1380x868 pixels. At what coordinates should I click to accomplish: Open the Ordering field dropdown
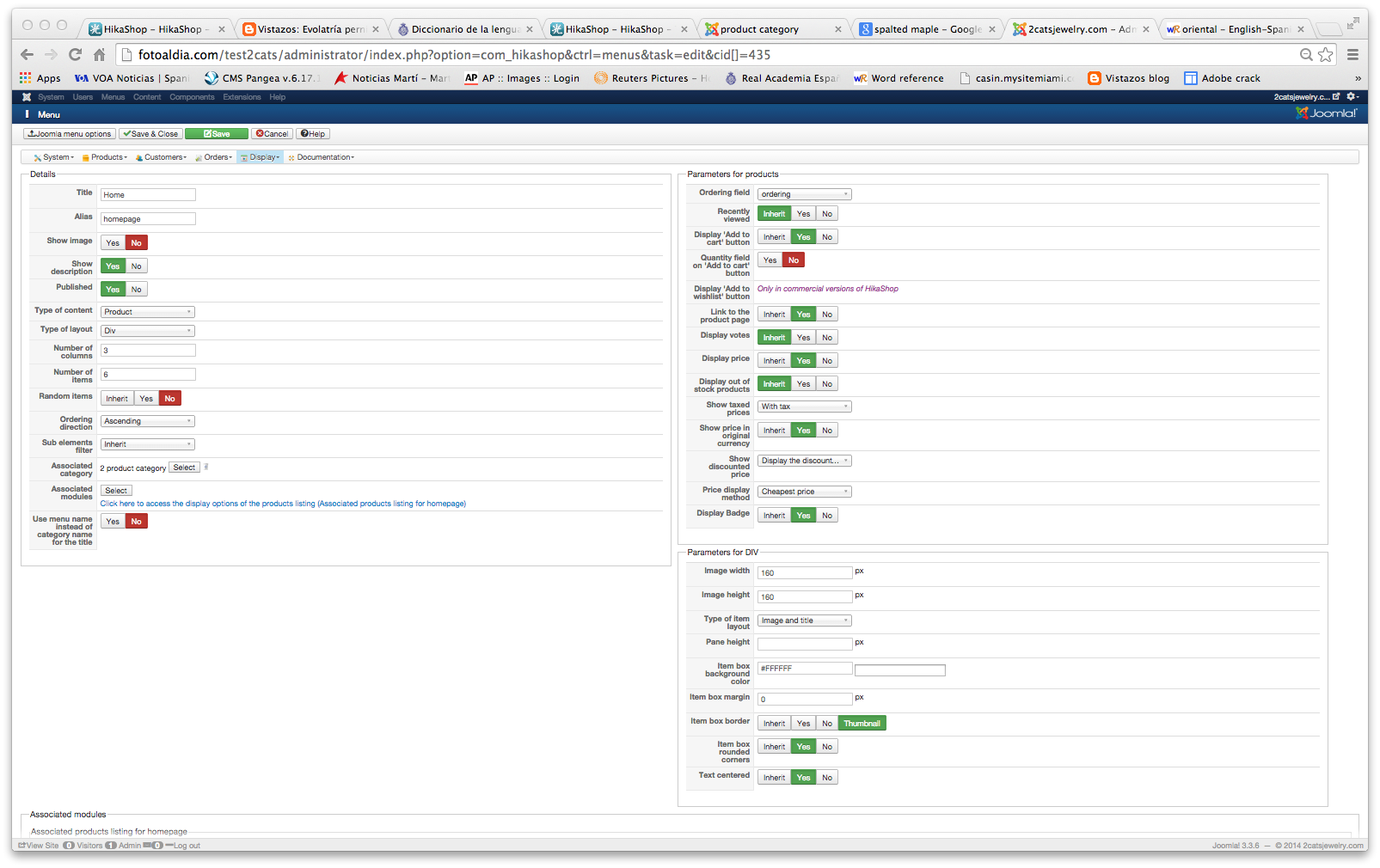[805, 194]
